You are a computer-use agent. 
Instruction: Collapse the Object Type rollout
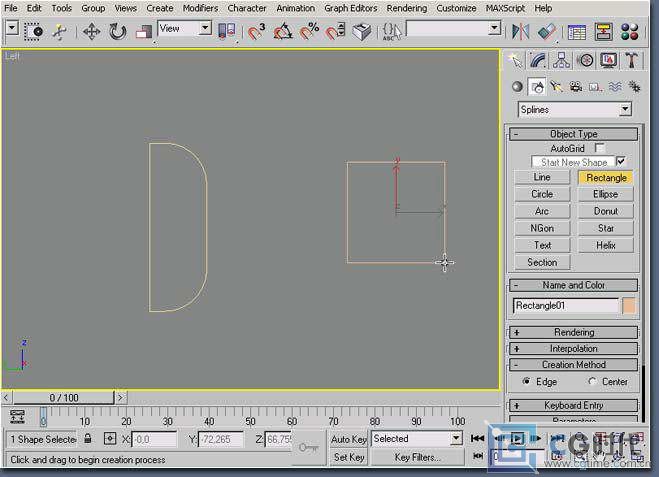pyautogui.click(x=573, y=134)
